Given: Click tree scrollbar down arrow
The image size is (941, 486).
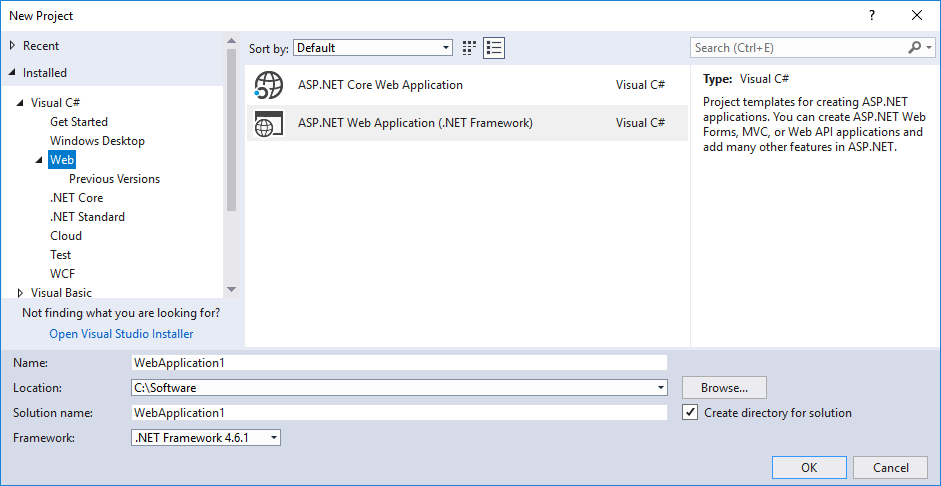Looking at the screenshot, I should point(231,289).
